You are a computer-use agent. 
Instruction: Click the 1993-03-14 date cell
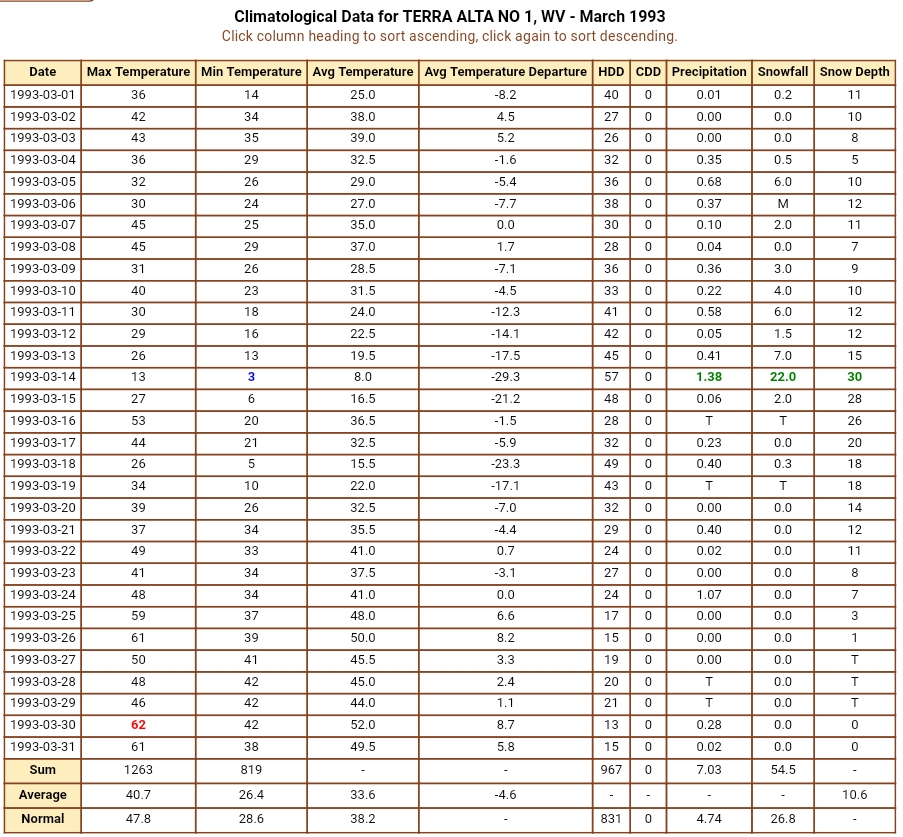point(43,377)
